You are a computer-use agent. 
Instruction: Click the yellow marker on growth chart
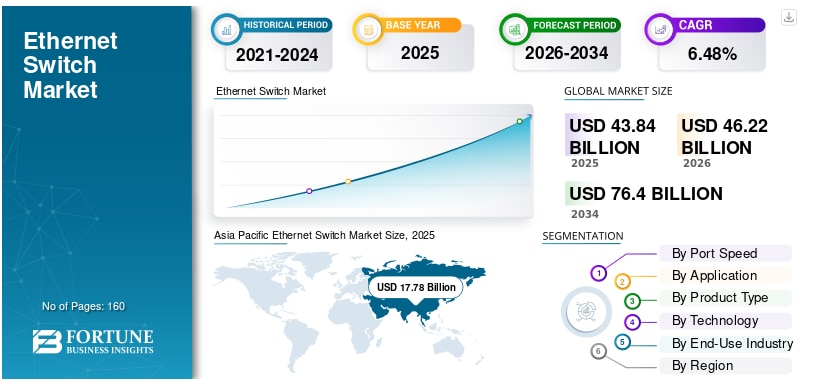click(348, 182)
